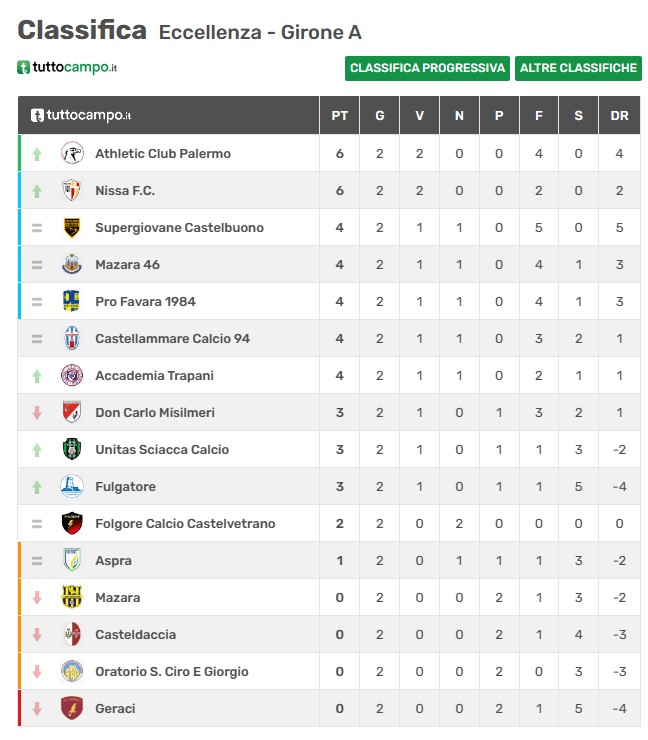Click the tuttocampo.it logo in table header

81,115
